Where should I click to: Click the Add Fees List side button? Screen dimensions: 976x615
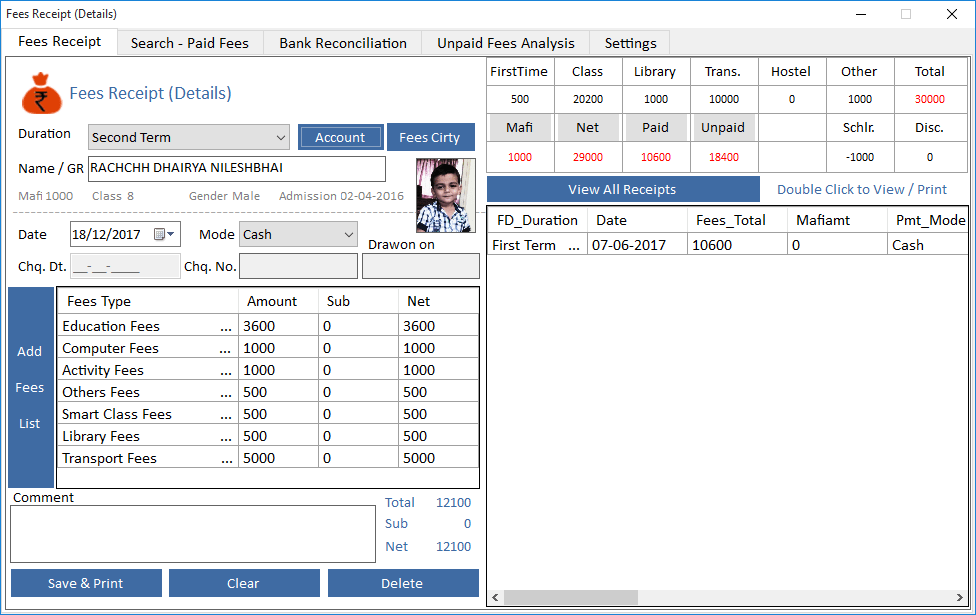[x=30, y=387]
